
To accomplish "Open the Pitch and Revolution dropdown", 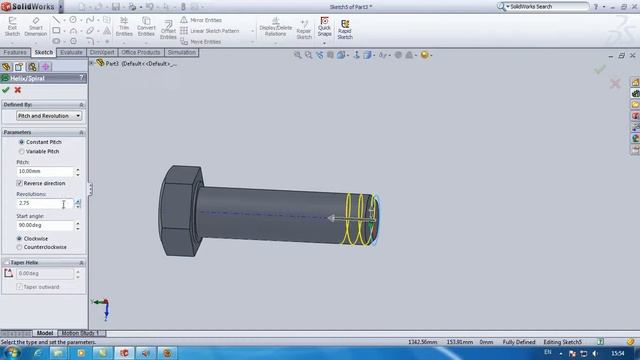I will 49,116.
